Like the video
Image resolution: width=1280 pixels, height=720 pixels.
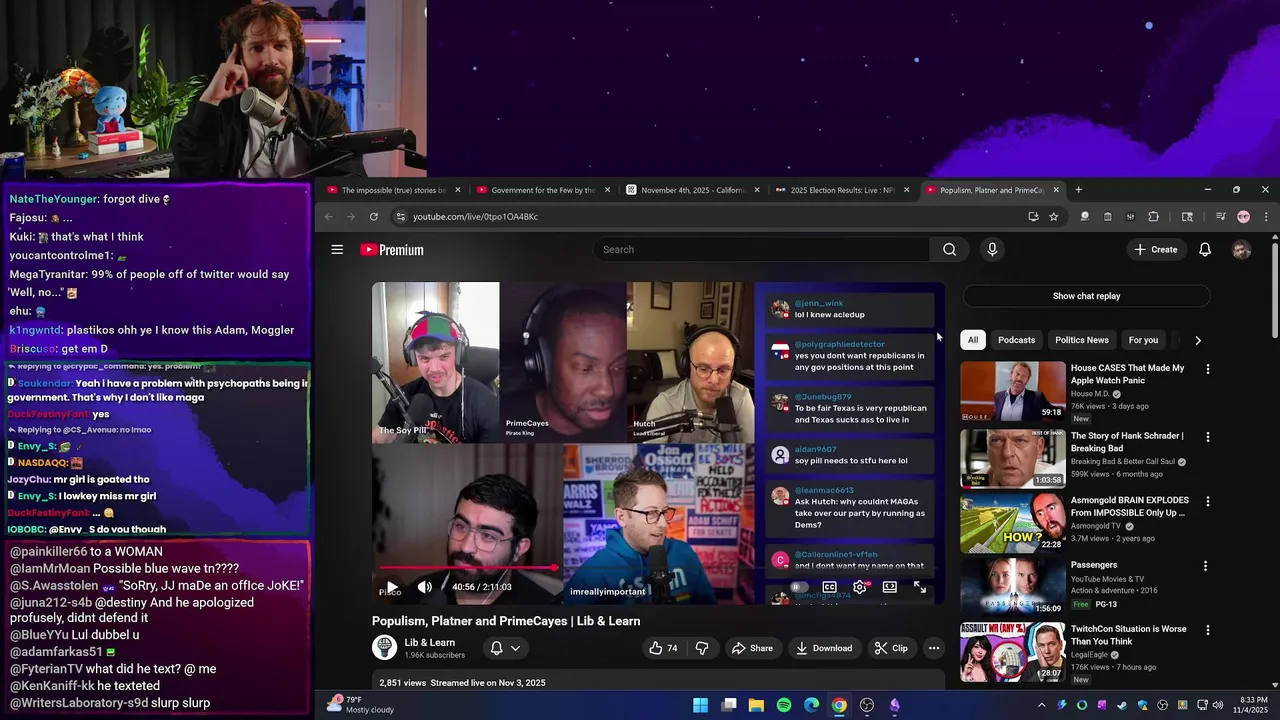pyautogui.click(x=662, y=648)
